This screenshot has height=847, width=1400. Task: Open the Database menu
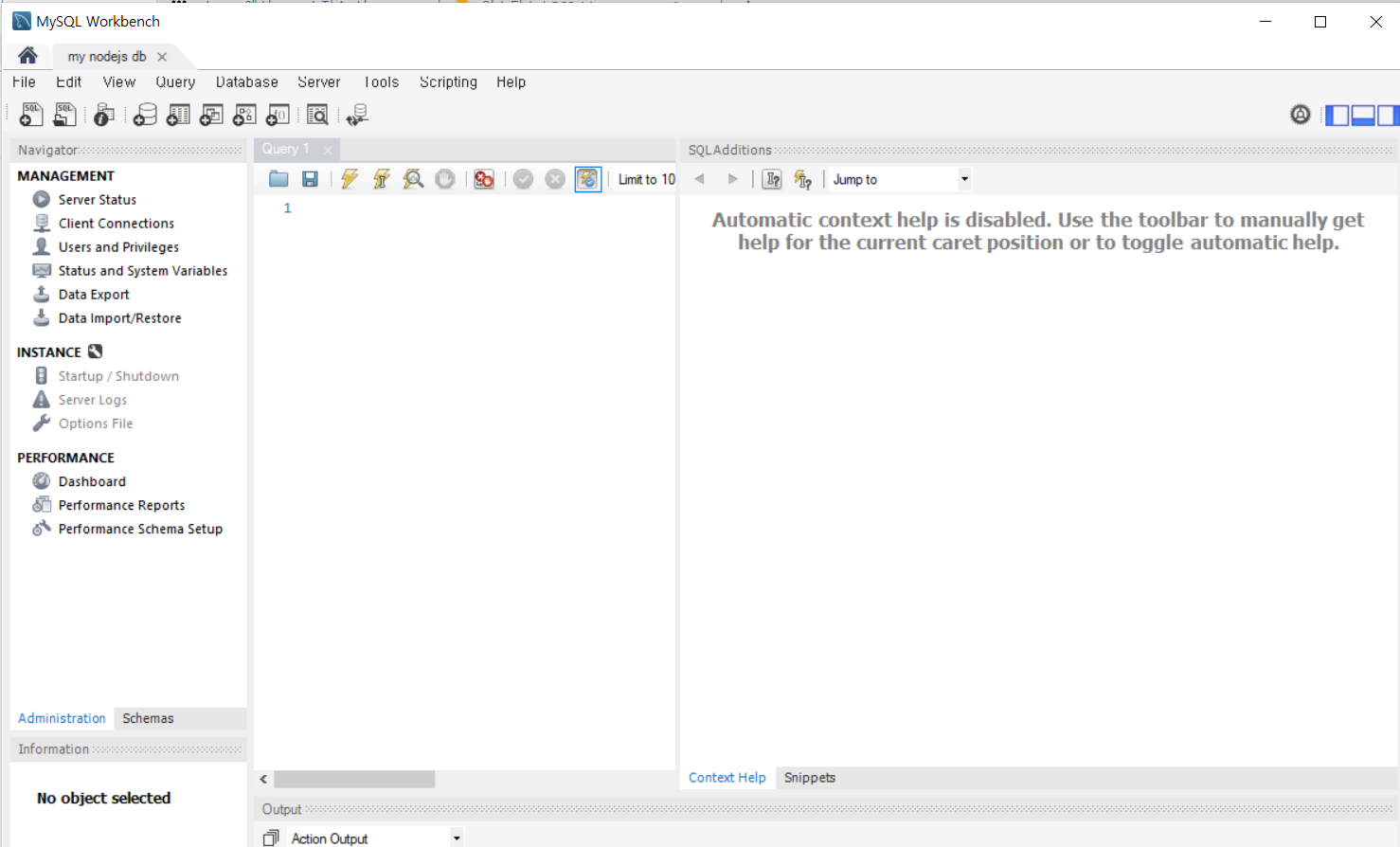pos(246,82)
